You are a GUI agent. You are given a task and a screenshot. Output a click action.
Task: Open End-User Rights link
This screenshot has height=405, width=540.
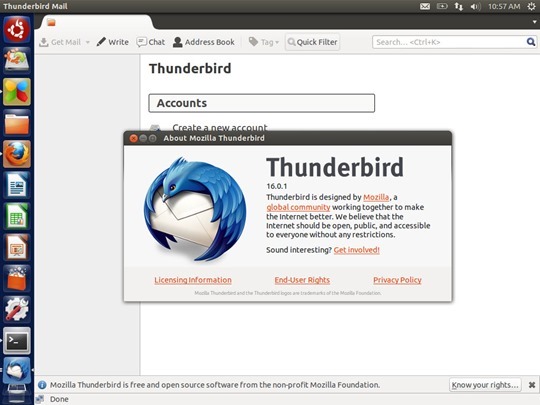(302, 280)
